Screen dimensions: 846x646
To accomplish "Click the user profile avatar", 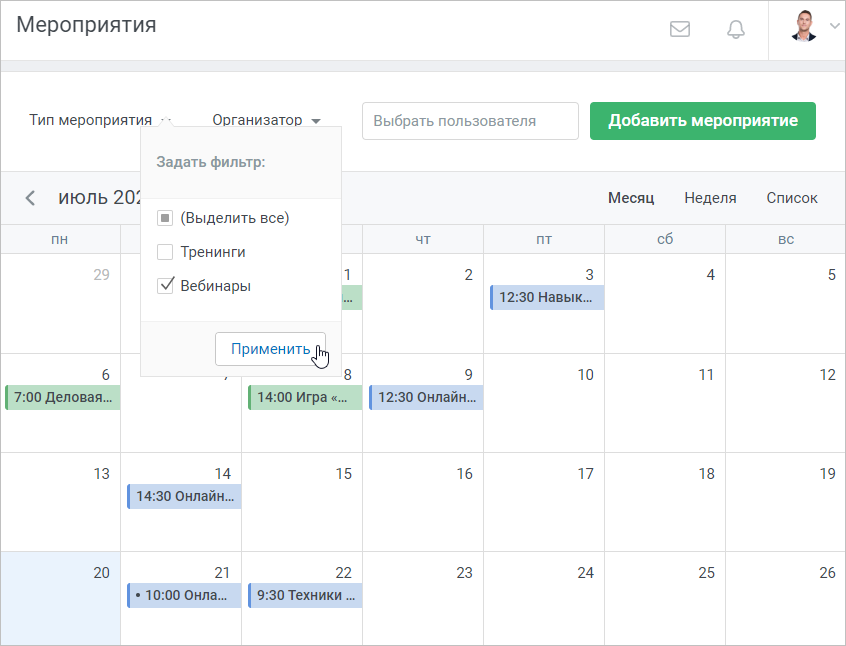I will 803,26.
